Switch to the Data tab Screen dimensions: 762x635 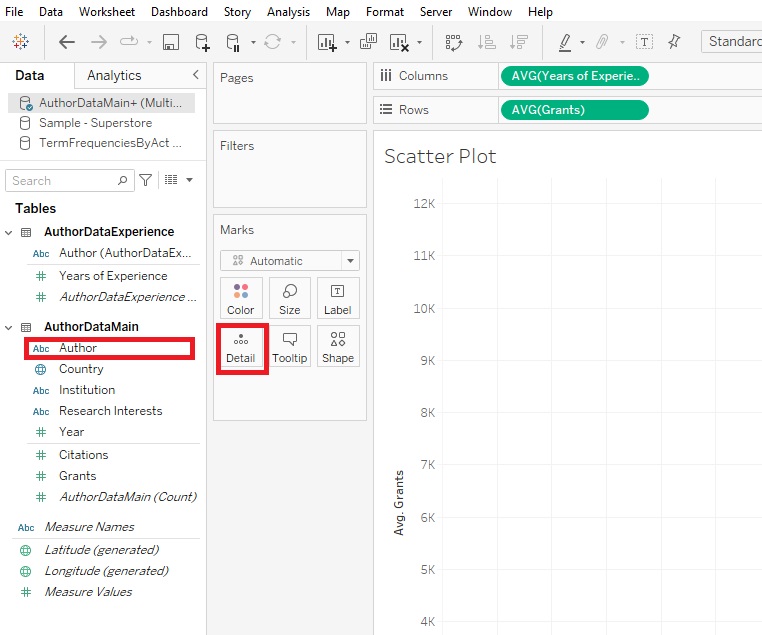(x=30, y=75)
